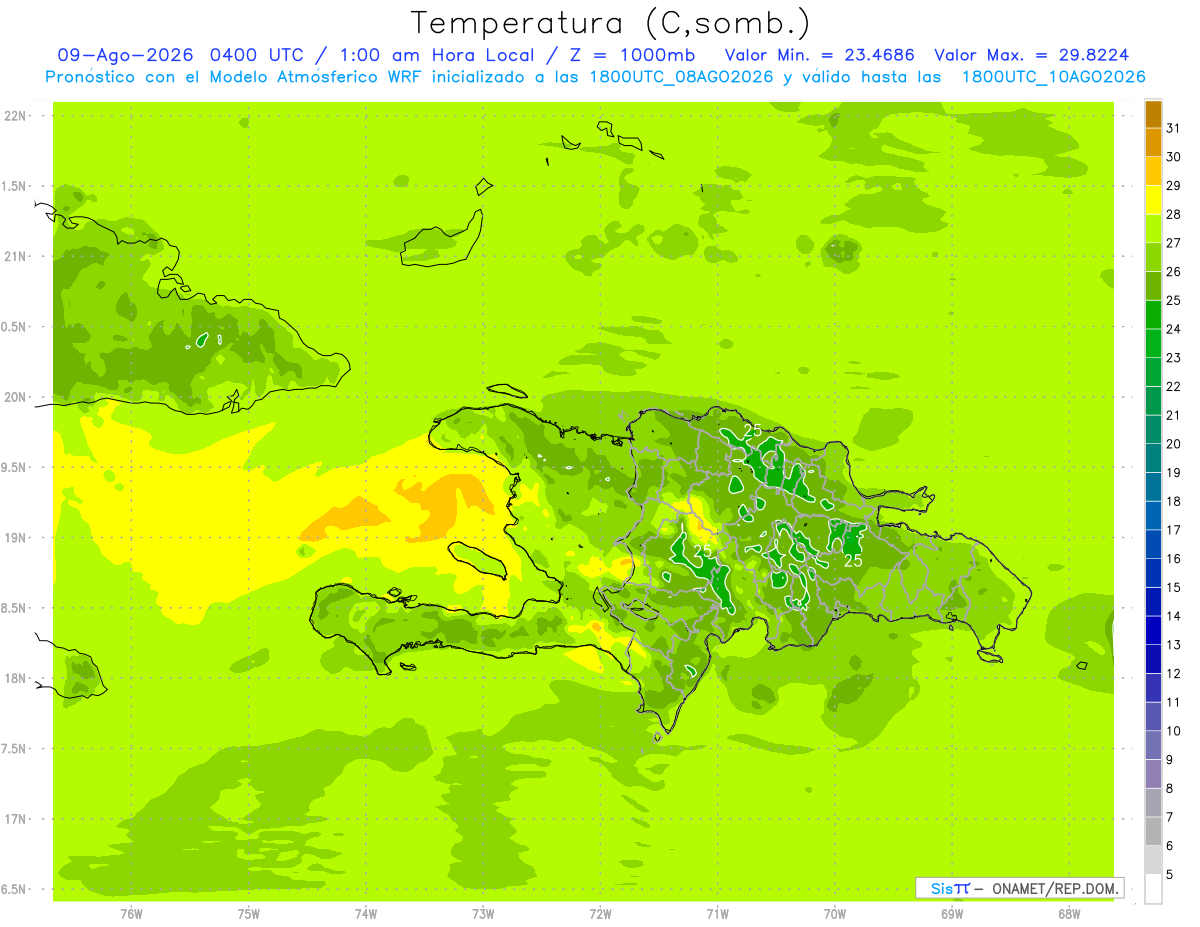Click the '69W' longitude axis label

(952, 913)
